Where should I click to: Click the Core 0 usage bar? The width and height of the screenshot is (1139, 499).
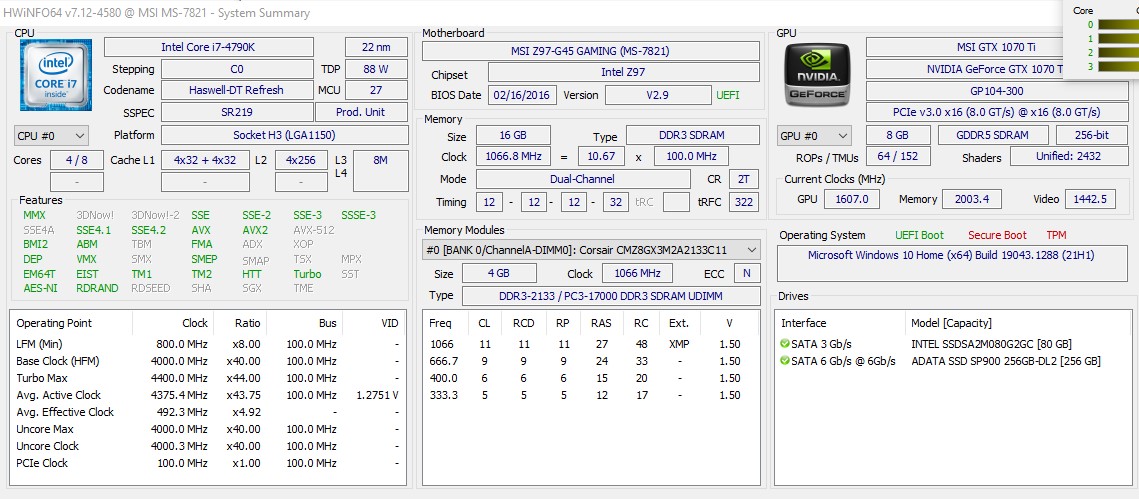(1119, 25)
